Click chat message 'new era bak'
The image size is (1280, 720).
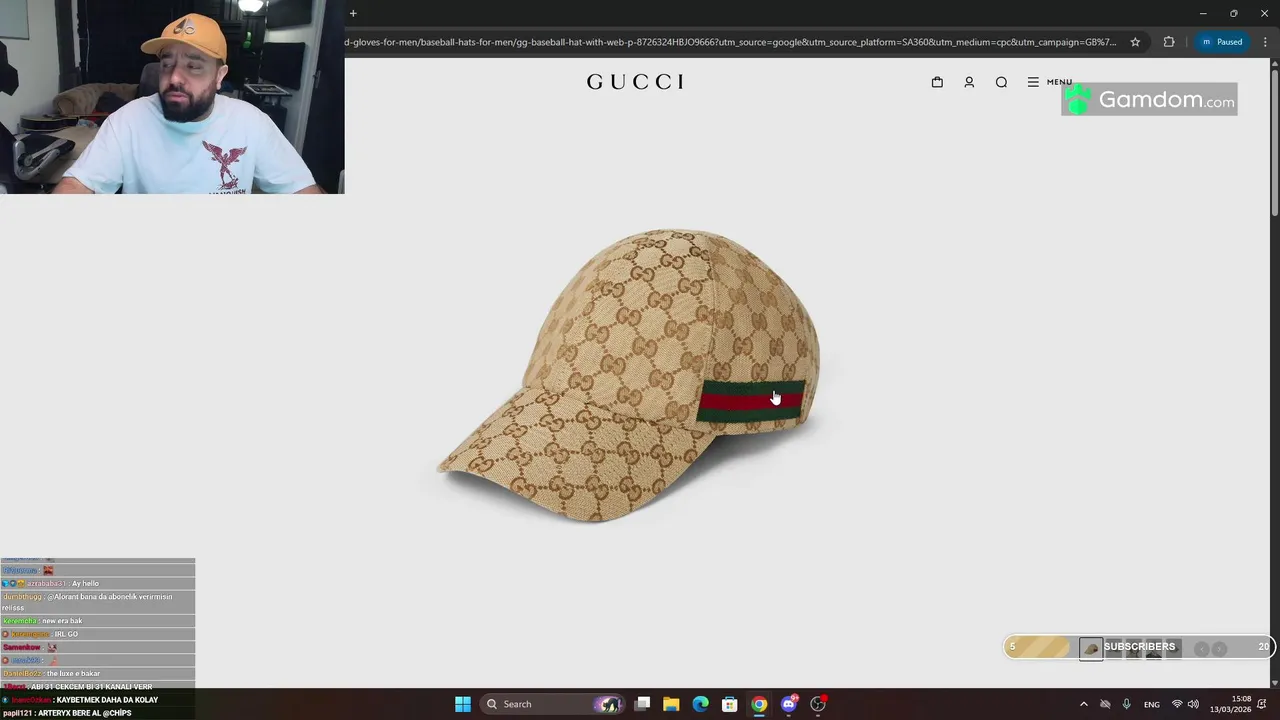point(62,621)
